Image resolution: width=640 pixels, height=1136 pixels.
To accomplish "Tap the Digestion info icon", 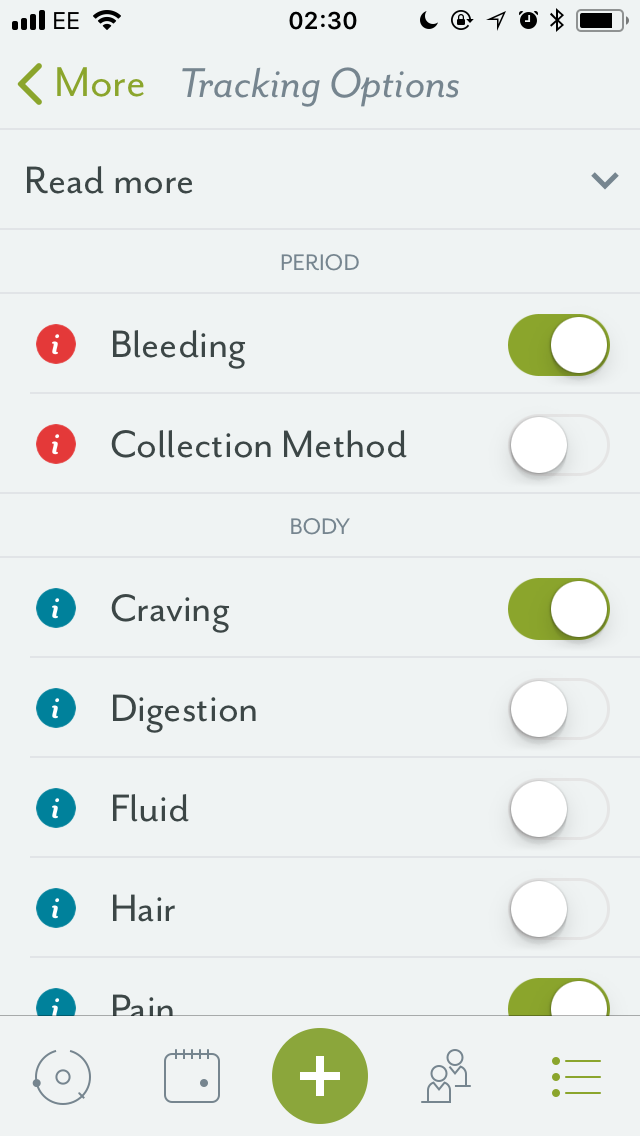I will (56, 709).
